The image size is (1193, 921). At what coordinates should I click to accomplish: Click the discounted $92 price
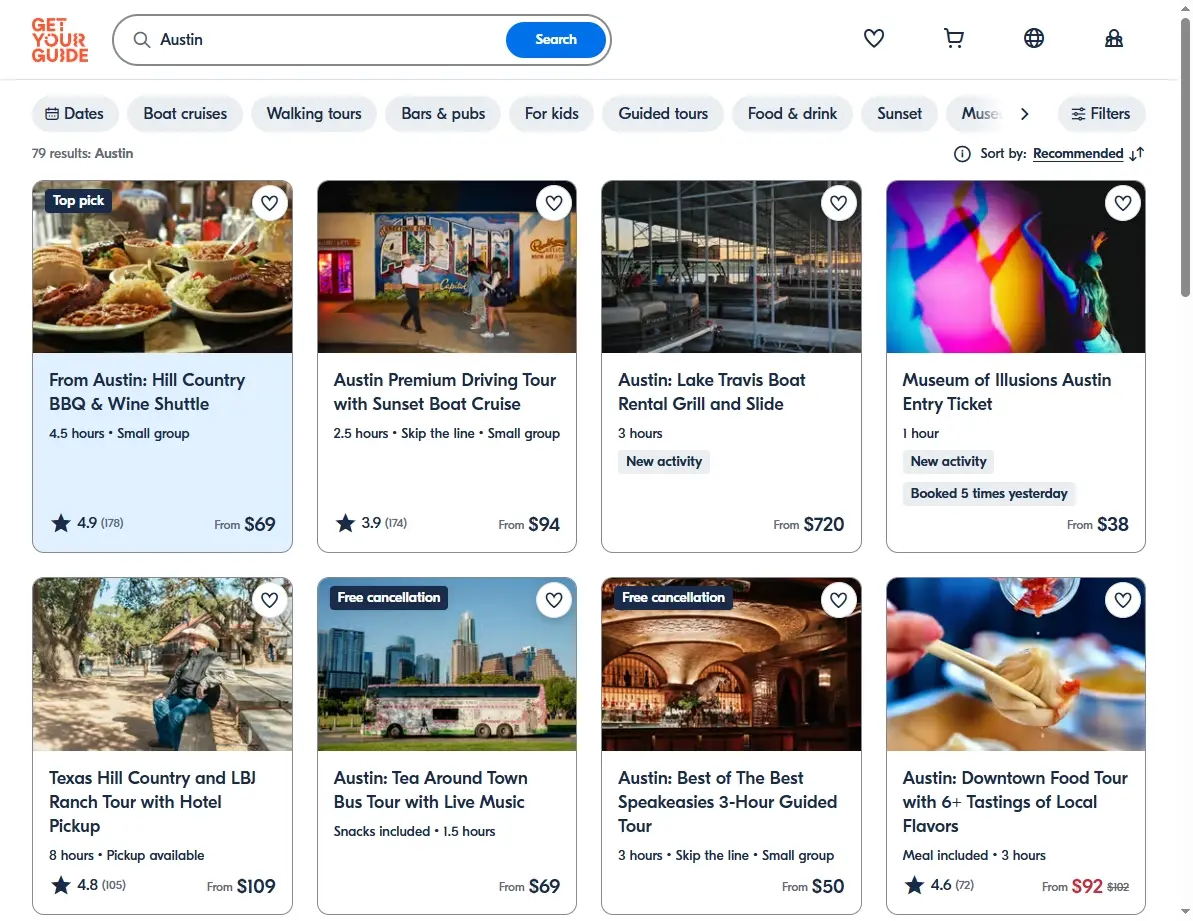coord(1086,886)
